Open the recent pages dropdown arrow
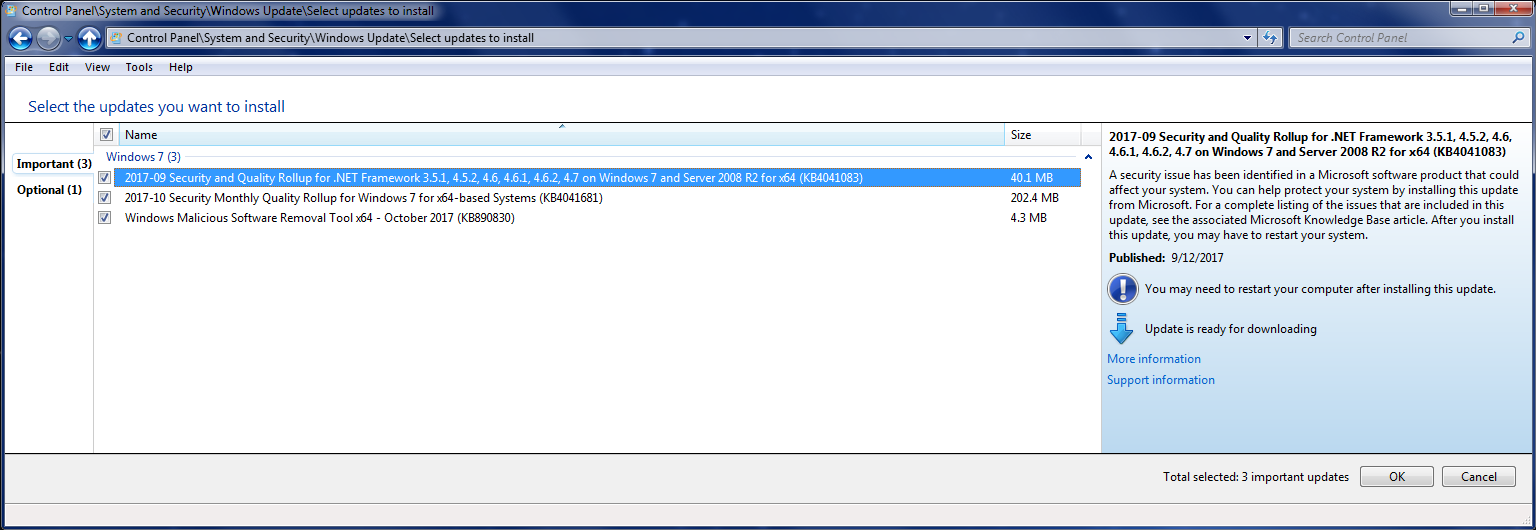Viewport: 1536px width, 530px height. pos(68,38)
